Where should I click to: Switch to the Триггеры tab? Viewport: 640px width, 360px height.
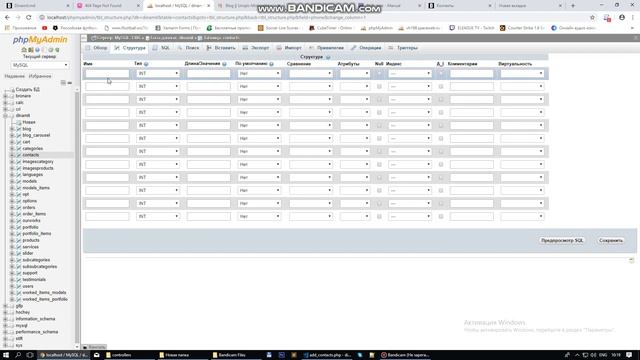coord(403,48)
